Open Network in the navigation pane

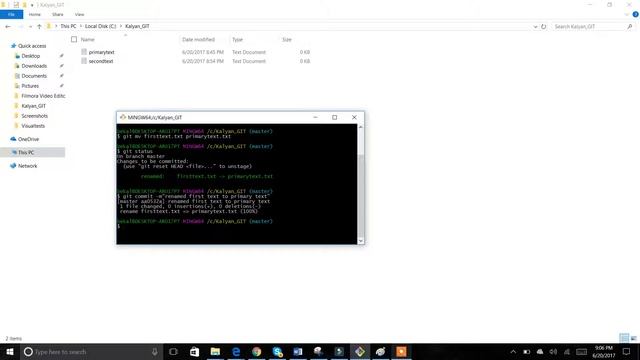[x=27, y=166]
